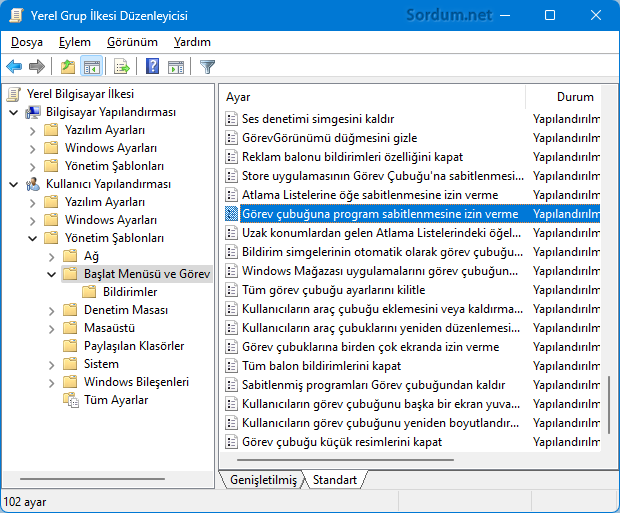
Task: Select 'Yazılım Ayarları' under Kullanıcı Yapılandırması
Action: click(105, 202)
